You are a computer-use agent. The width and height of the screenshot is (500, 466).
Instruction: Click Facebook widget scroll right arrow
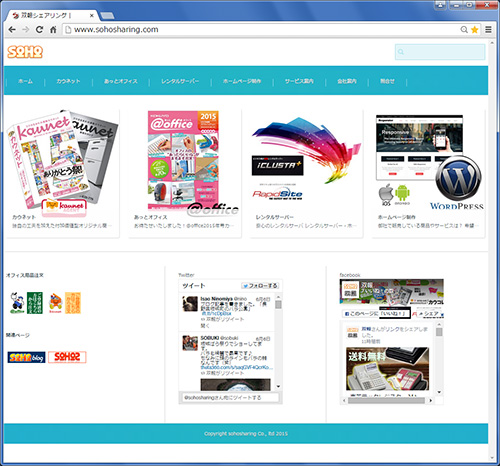pos(430,400)
